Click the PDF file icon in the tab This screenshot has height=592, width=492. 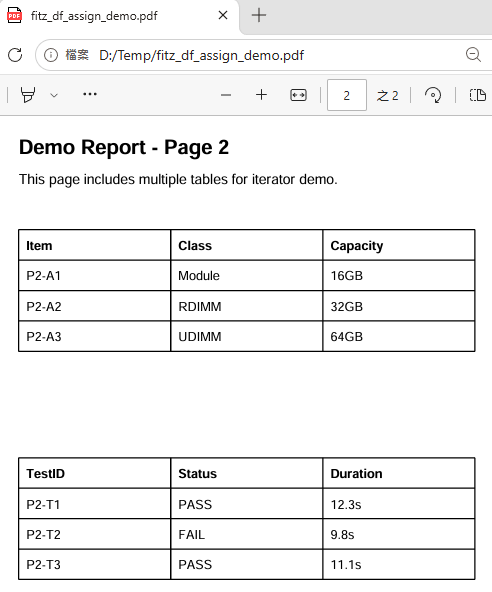click(14, 15)
